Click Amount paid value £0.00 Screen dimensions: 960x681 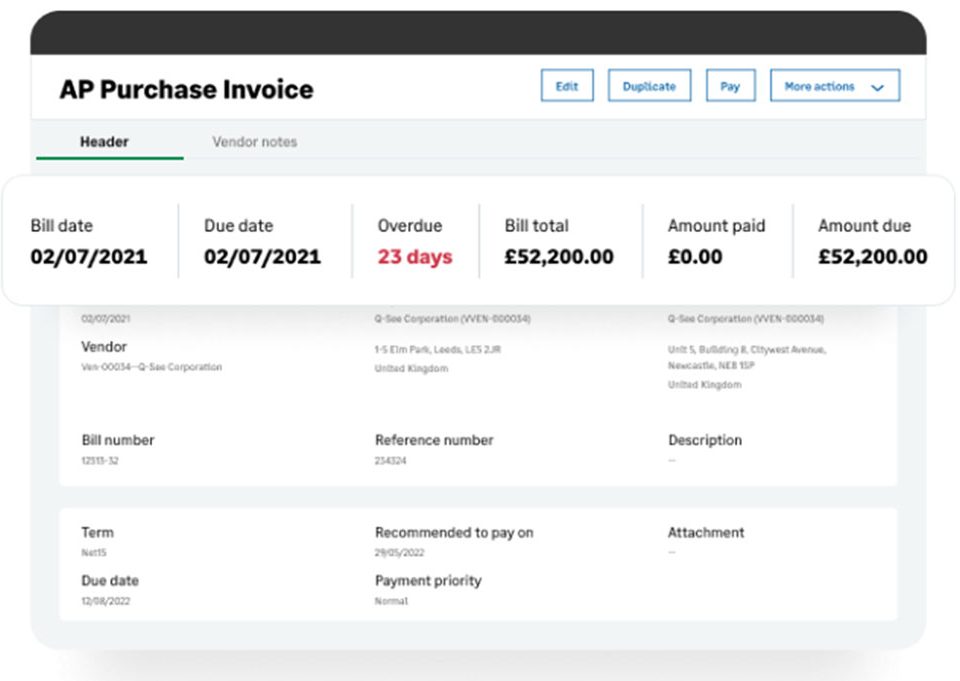coord(695,257)
